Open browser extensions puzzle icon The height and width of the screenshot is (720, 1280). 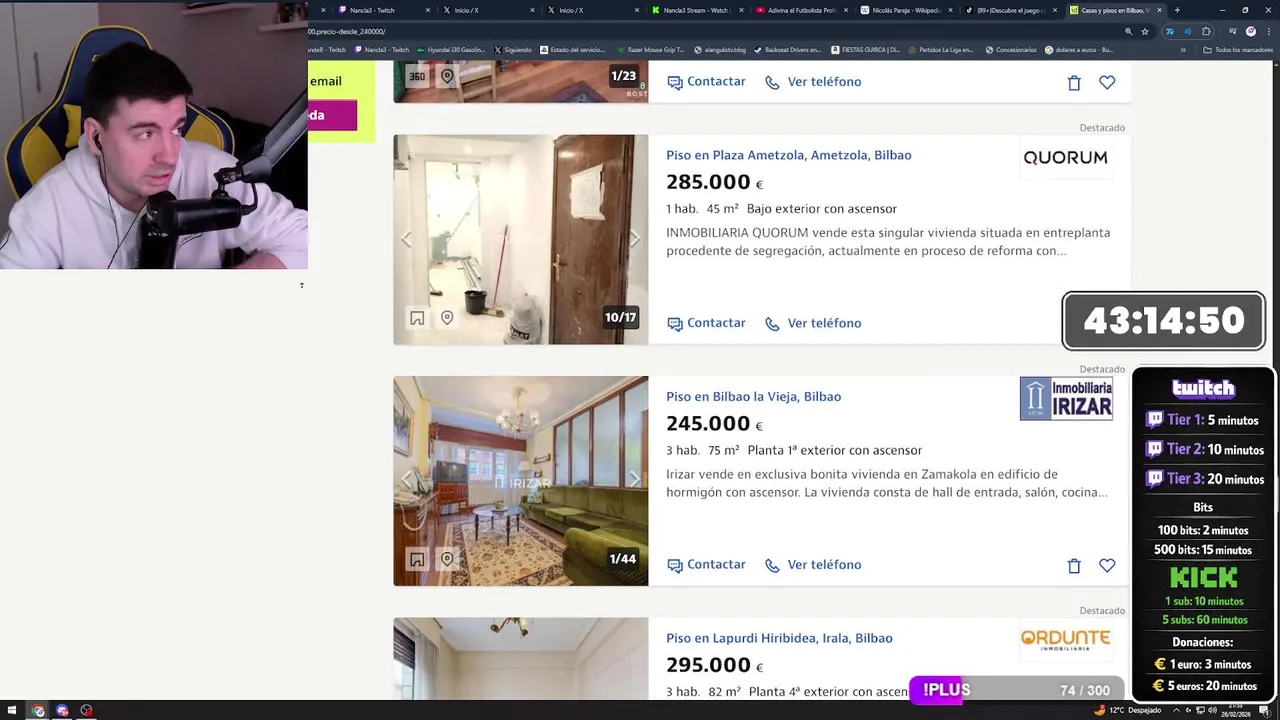[1205, 31]
